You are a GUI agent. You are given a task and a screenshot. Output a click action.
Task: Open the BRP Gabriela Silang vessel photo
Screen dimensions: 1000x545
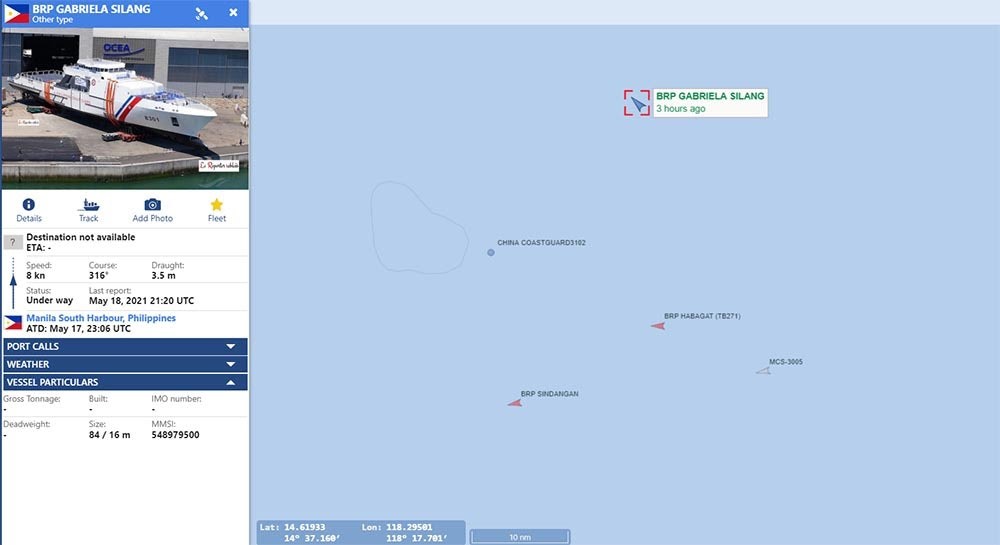pos(125,108)
